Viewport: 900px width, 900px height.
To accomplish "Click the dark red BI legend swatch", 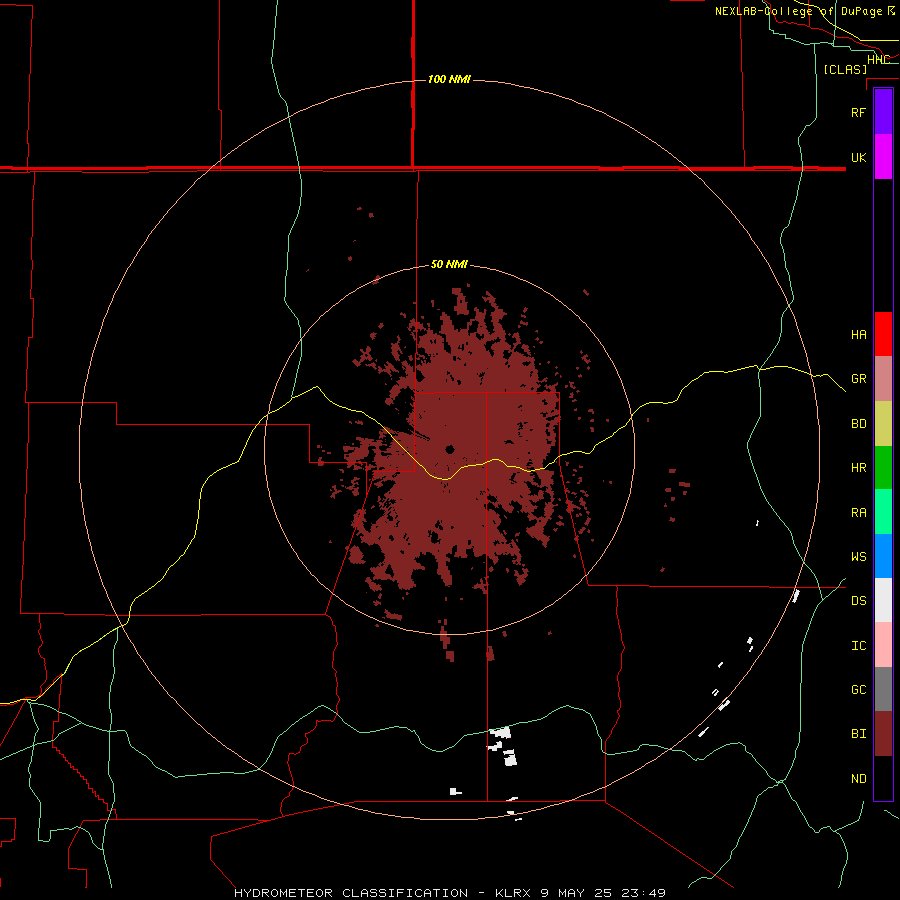I will point(883,734).
